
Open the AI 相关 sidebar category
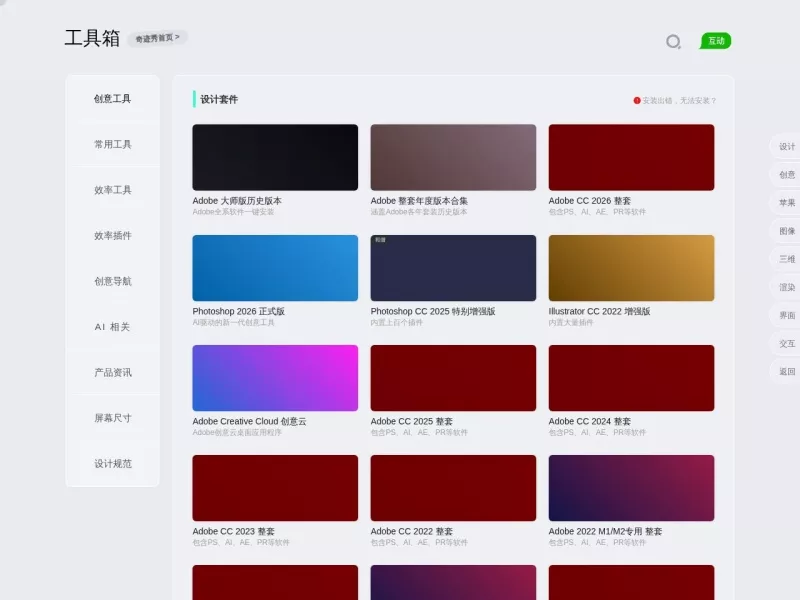(112, 327)
